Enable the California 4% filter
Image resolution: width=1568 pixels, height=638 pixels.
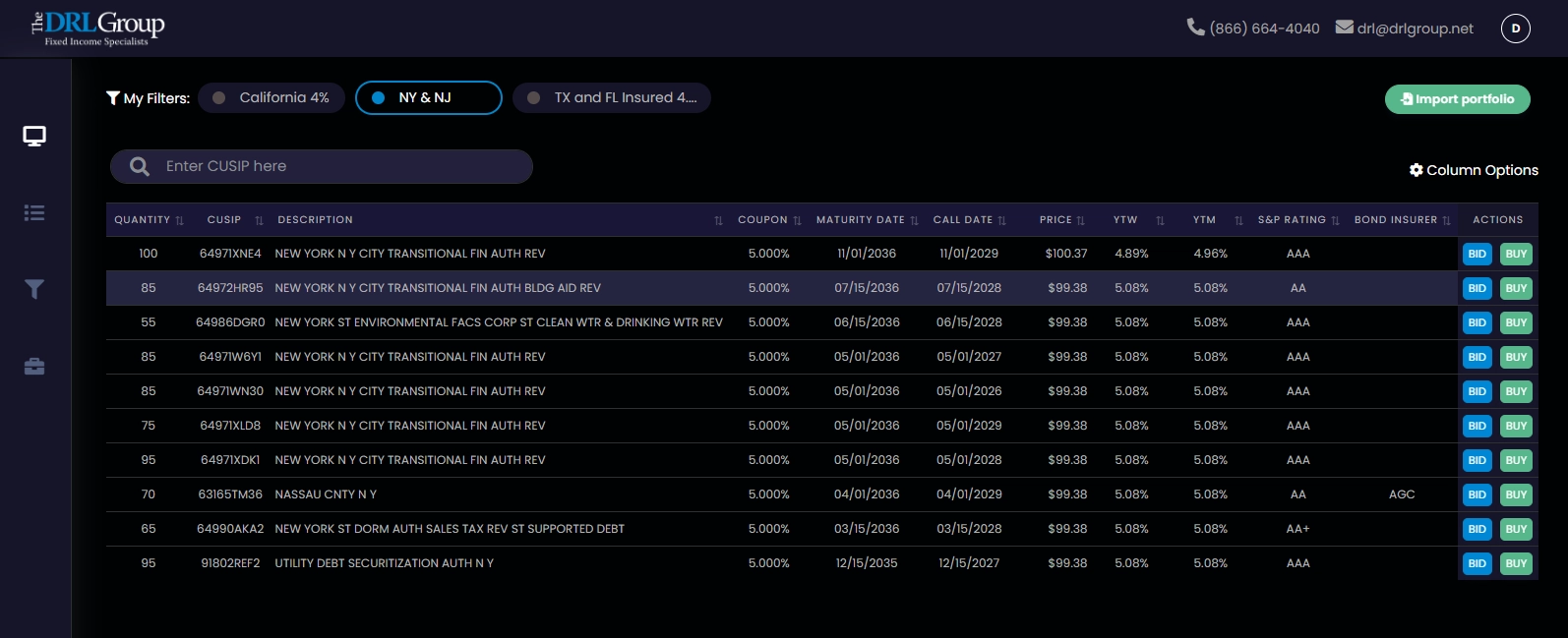(x=271, y=98)
